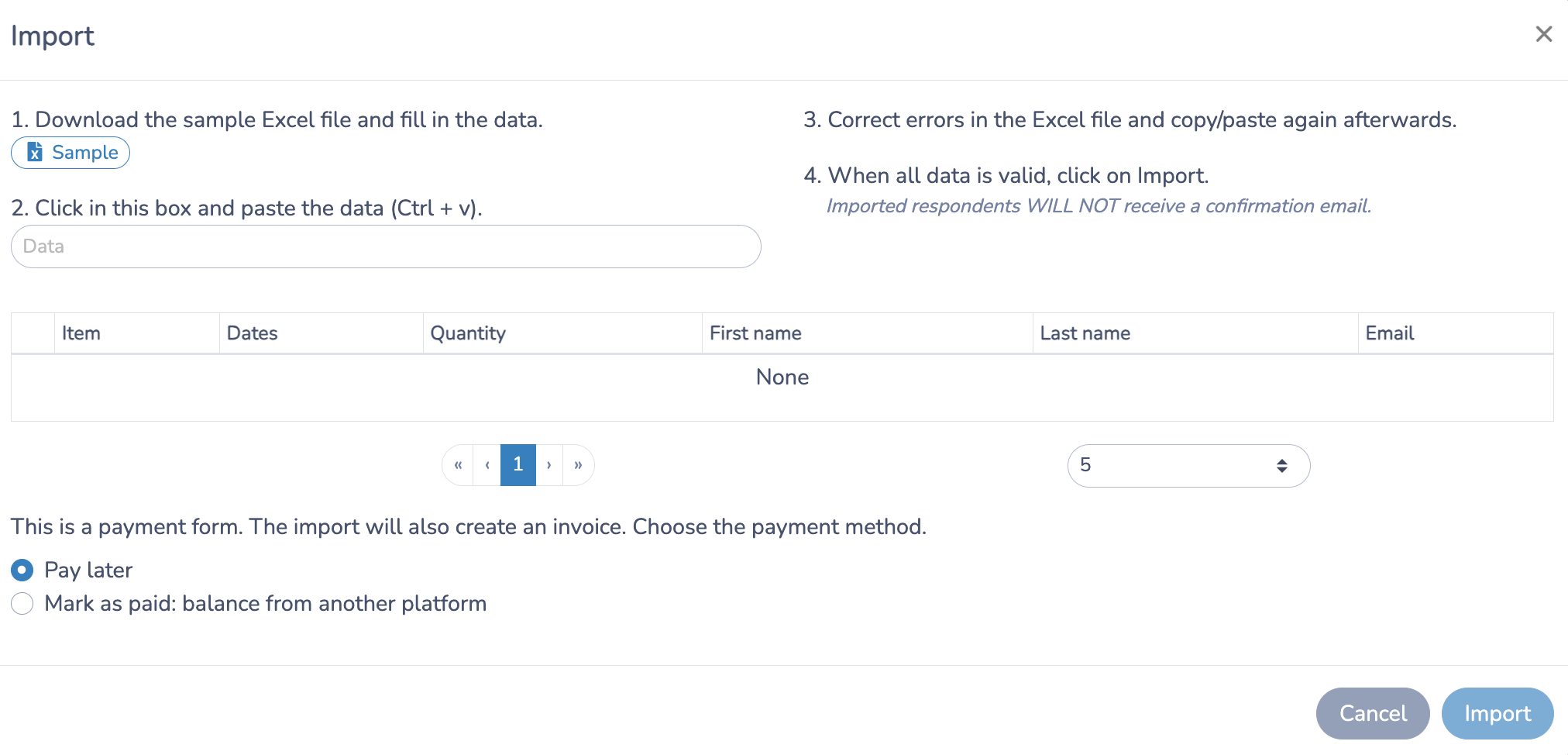
Task: Click the Excel file icon on Sample button
Action: 34,153
